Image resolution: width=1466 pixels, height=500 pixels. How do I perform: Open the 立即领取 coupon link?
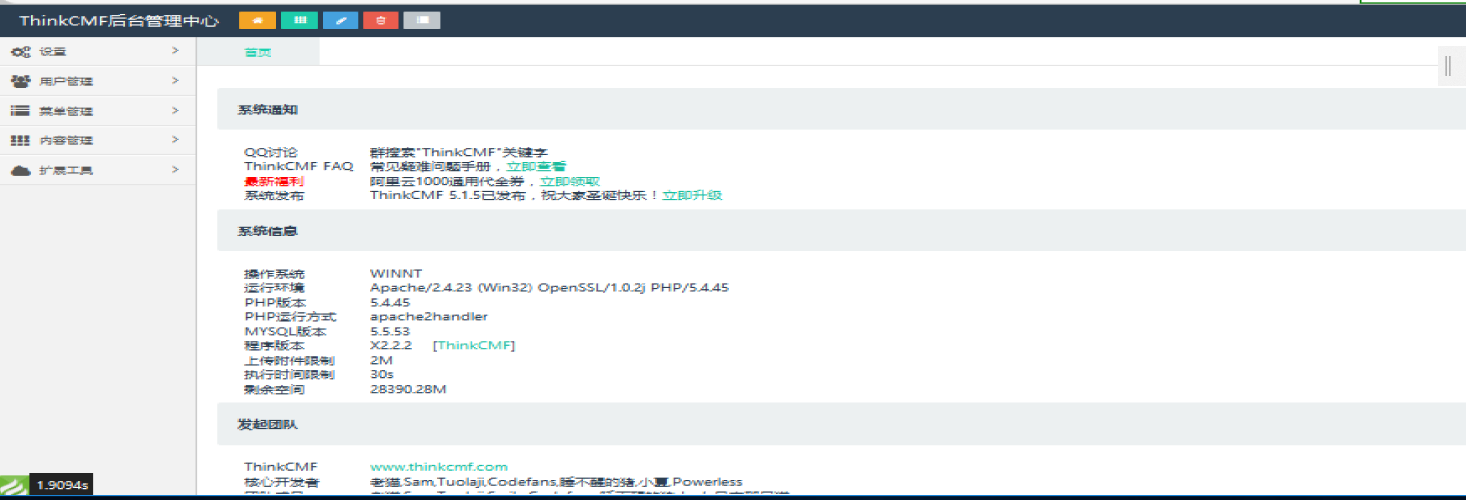pyautogui.click(x=570, y=181)
